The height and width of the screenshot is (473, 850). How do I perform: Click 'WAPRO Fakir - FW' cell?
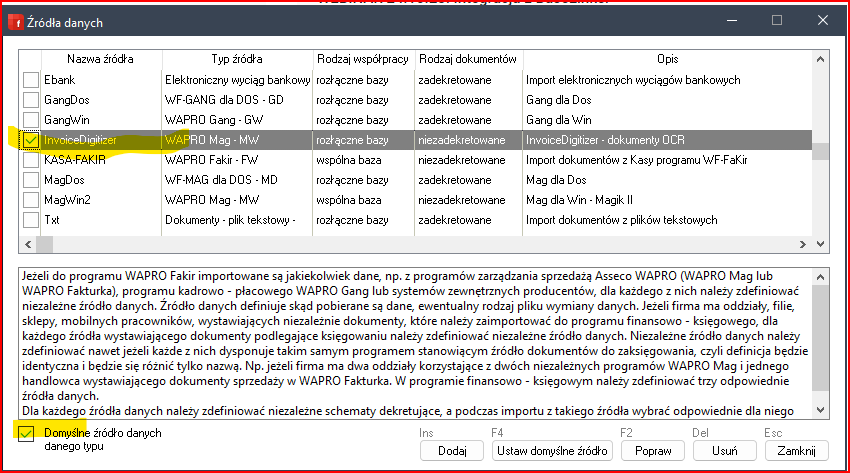click(x=211, y=160)
